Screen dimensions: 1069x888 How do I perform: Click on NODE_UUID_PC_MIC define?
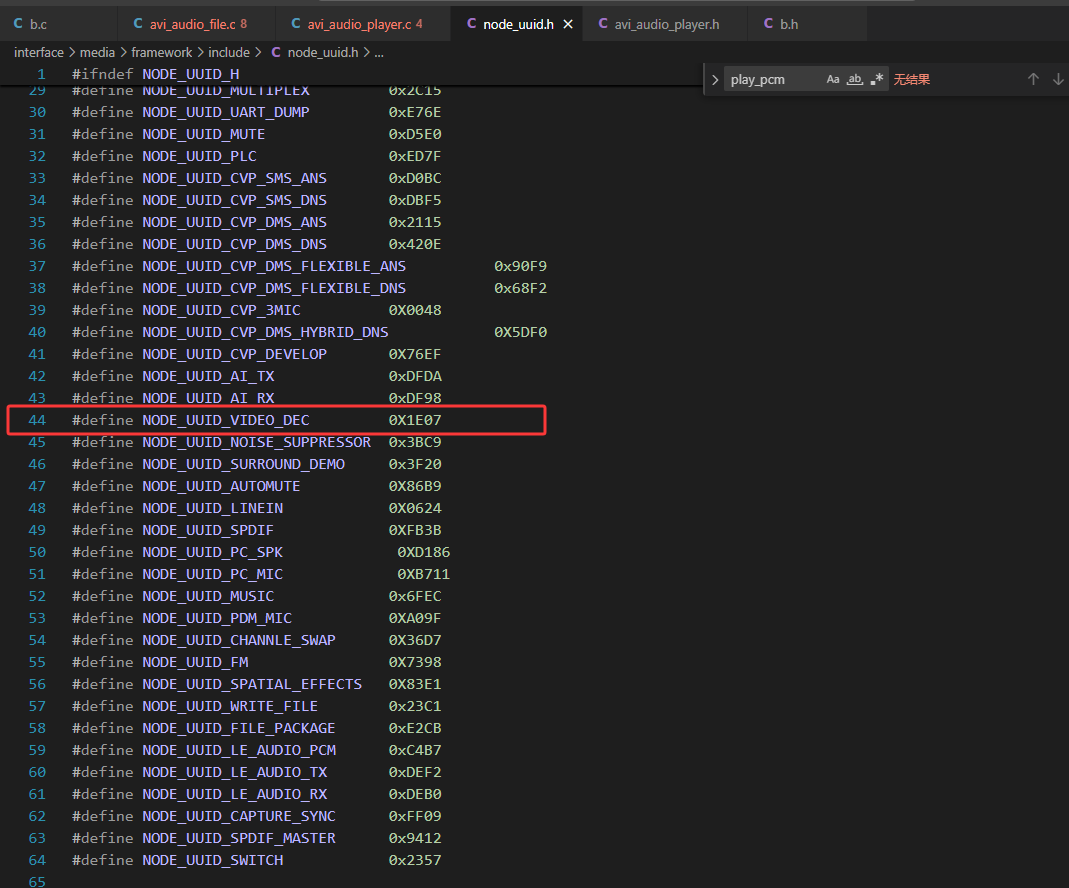click(x=213, y=575)
